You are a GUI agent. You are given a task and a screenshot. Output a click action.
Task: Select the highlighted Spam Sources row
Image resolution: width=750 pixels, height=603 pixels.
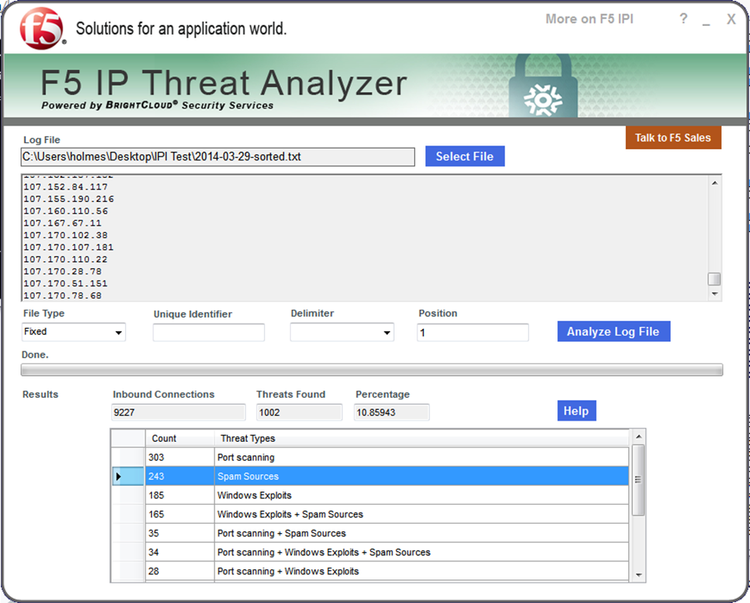[x=370, y=476]
